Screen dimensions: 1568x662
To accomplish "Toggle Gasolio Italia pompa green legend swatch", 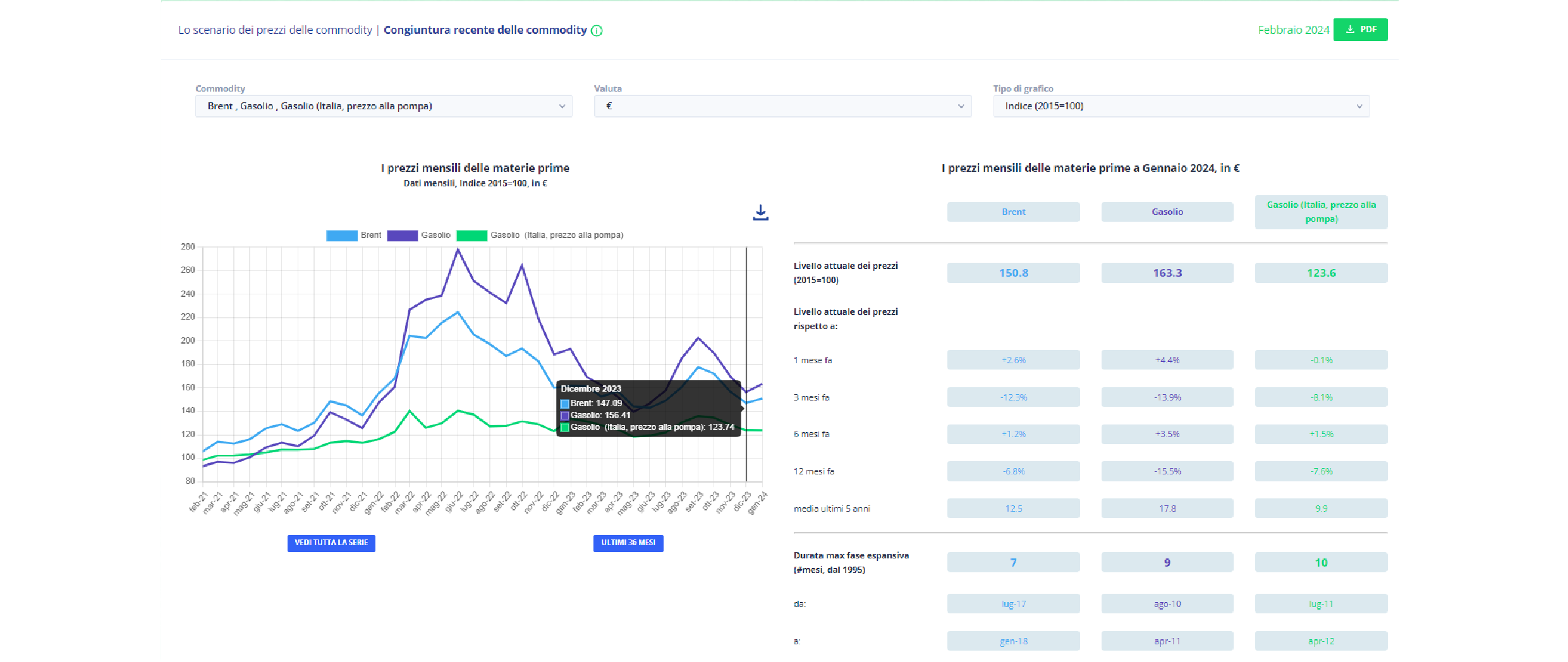I will tap(471, 236).
